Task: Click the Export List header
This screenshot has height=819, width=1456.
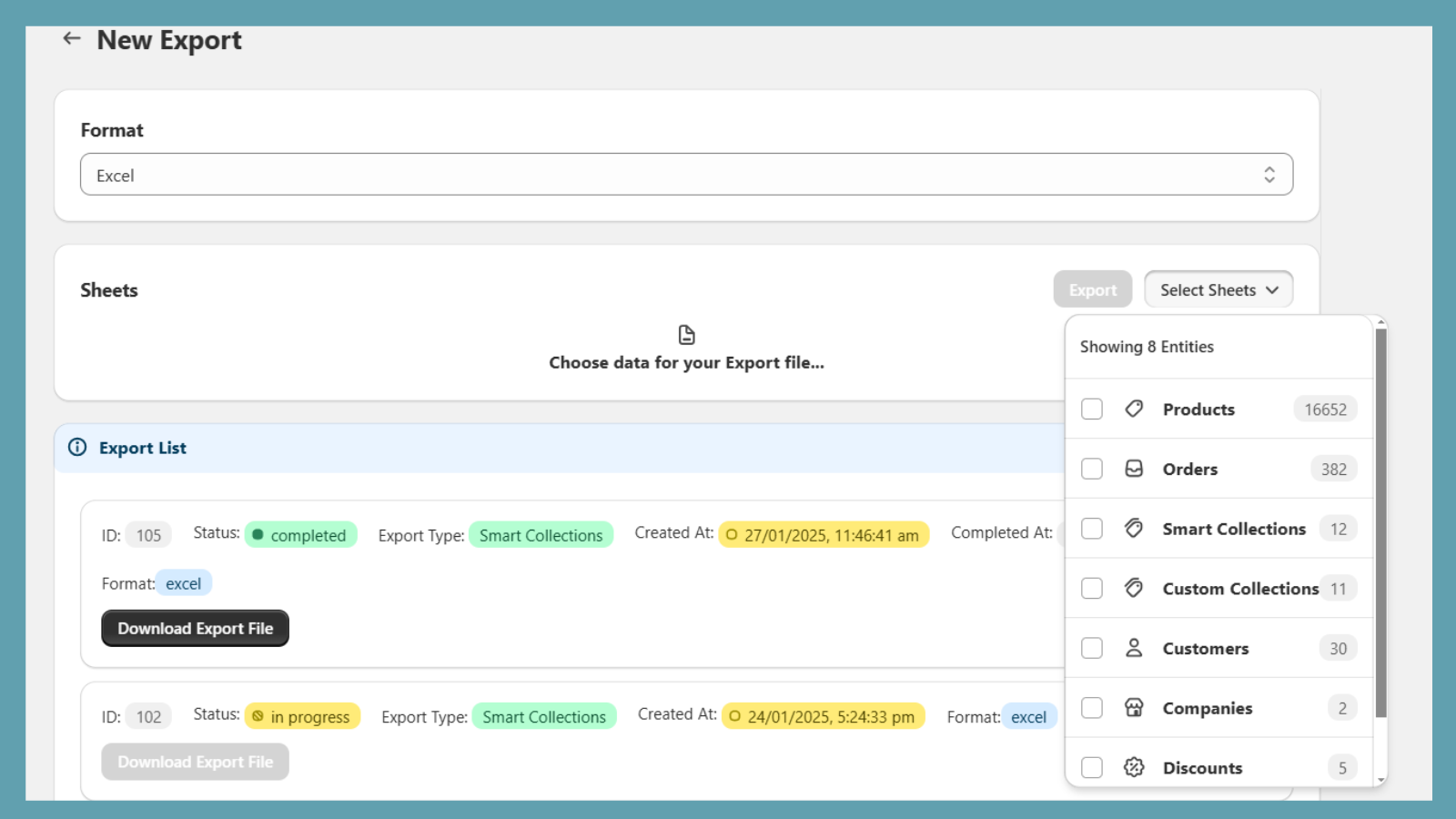Action: coord(142,448)
